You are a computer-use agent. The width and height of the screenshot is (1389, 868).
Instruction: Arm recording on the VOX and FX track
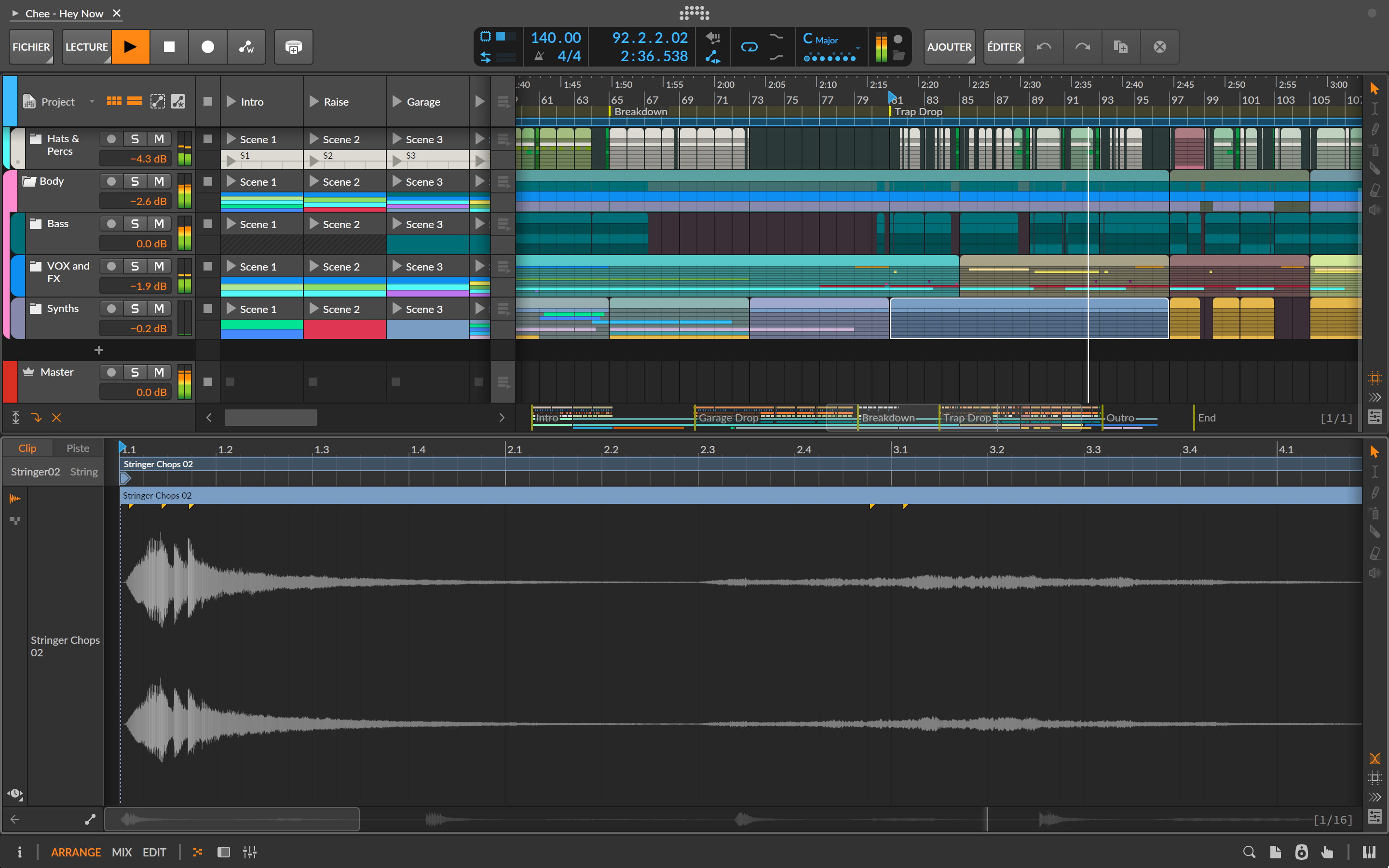tap(111, 266)
